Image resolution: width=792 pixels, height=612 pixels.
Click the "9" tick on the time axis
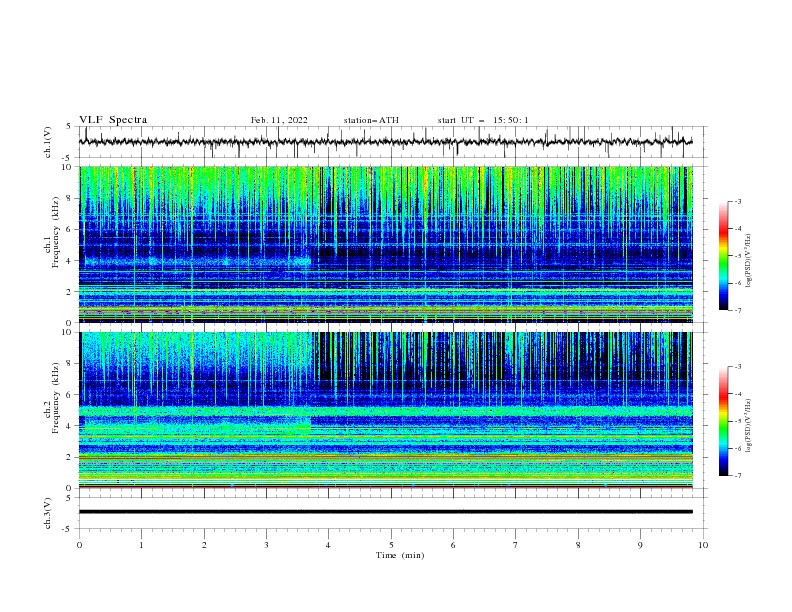(x=640, y=545)
